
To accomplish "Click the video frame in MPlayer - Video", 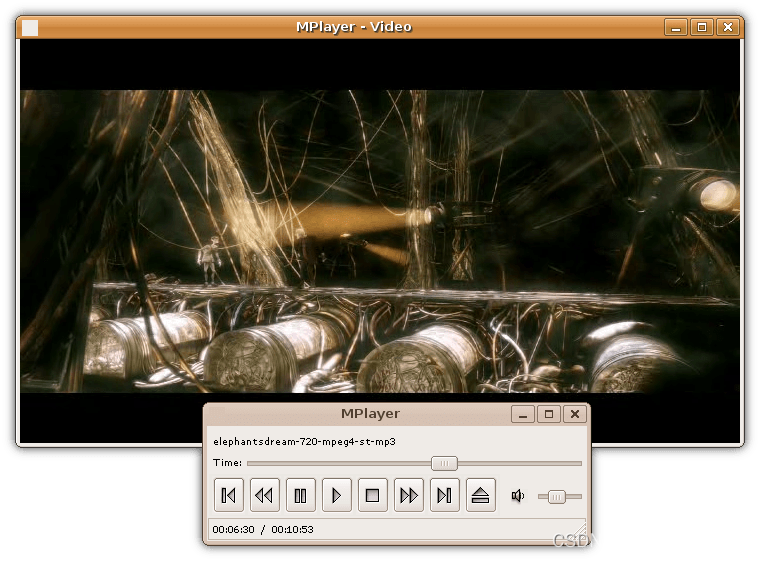I will (380, 241).
